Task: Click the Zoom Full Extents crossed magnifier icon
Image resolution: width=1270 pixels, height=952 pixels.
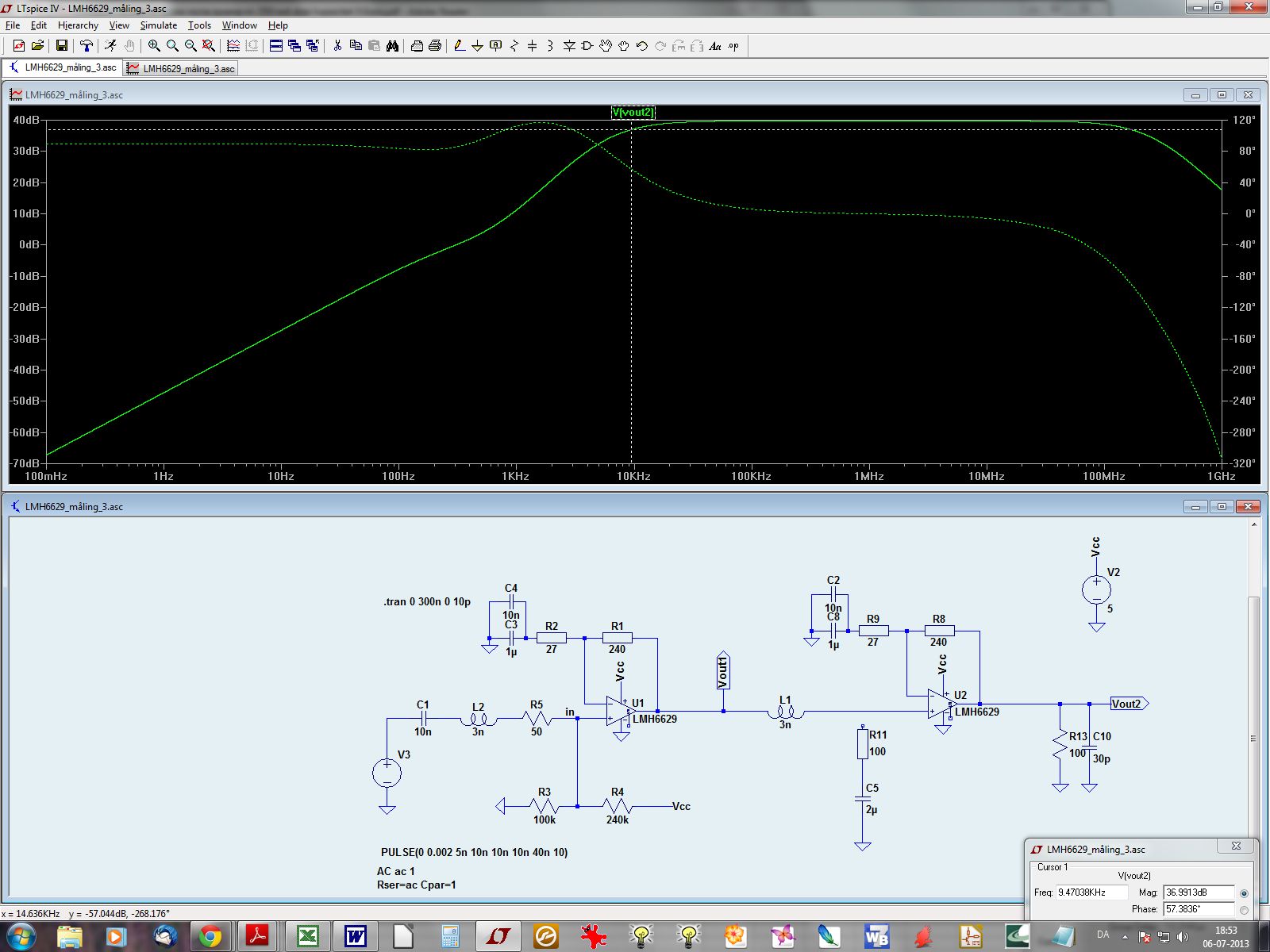Action: pyautogui.click(x=209, y=46)
